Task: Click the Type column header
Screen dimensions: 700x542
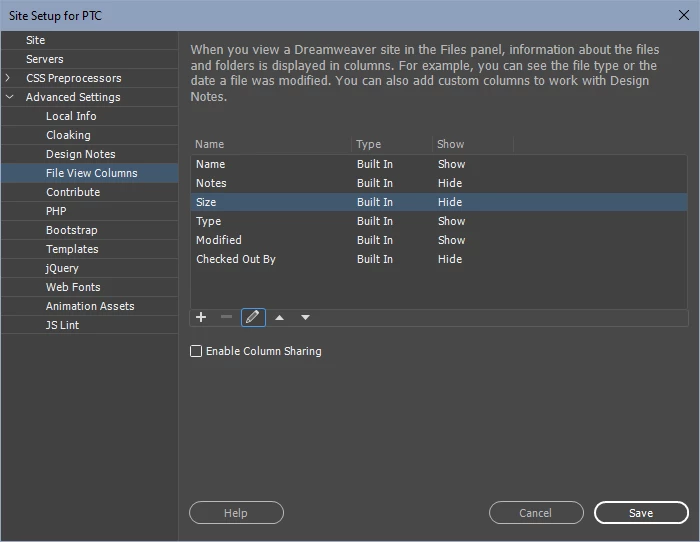Action: (x=392, y=144)
